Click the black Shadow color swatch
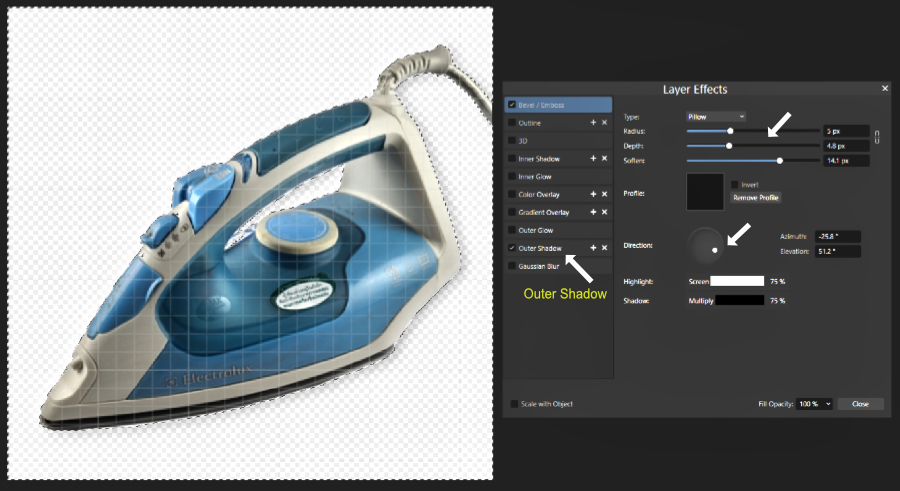 coord(739,300)
